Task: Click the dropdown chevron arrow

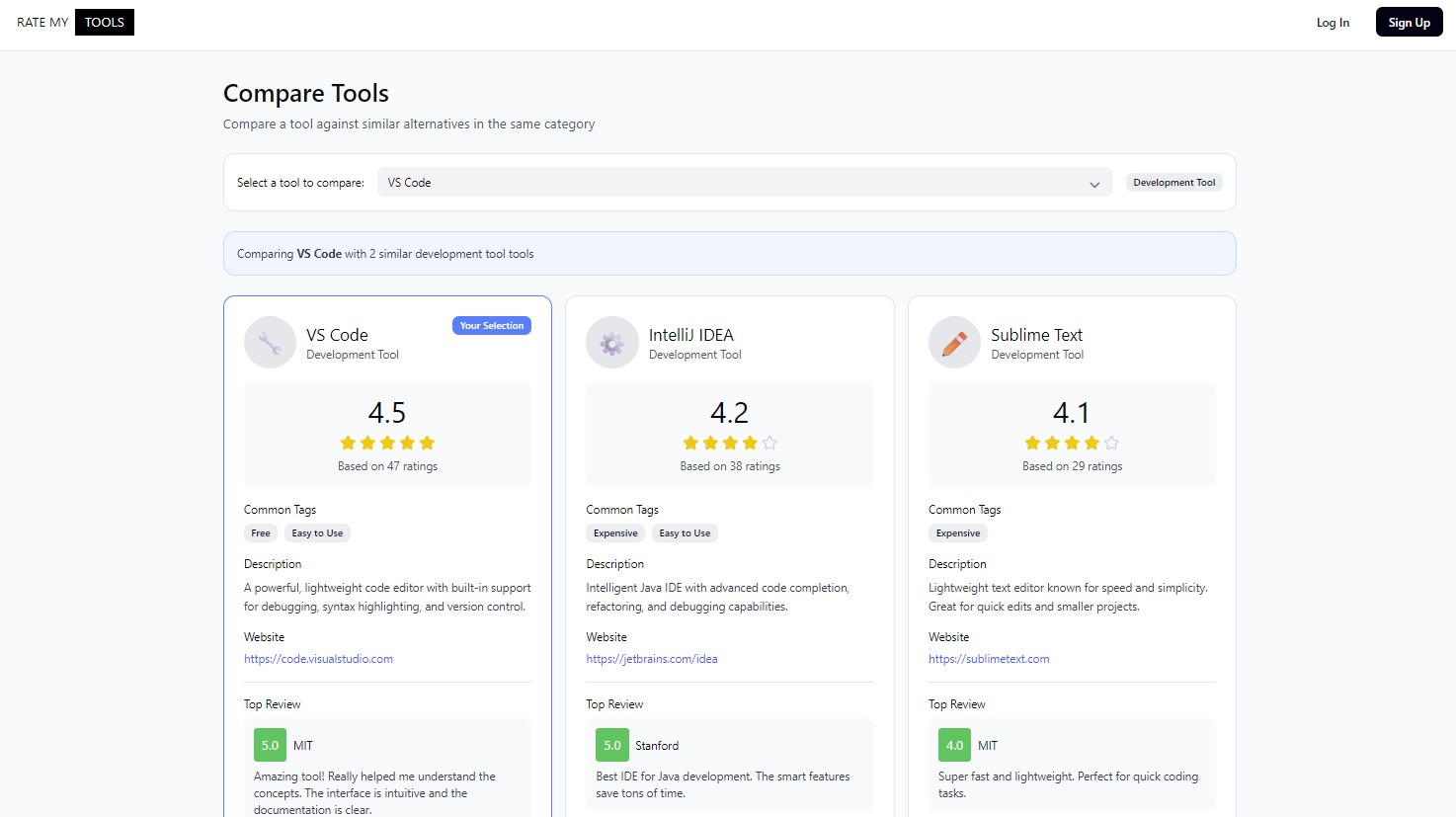Action: coord(1094,184)
